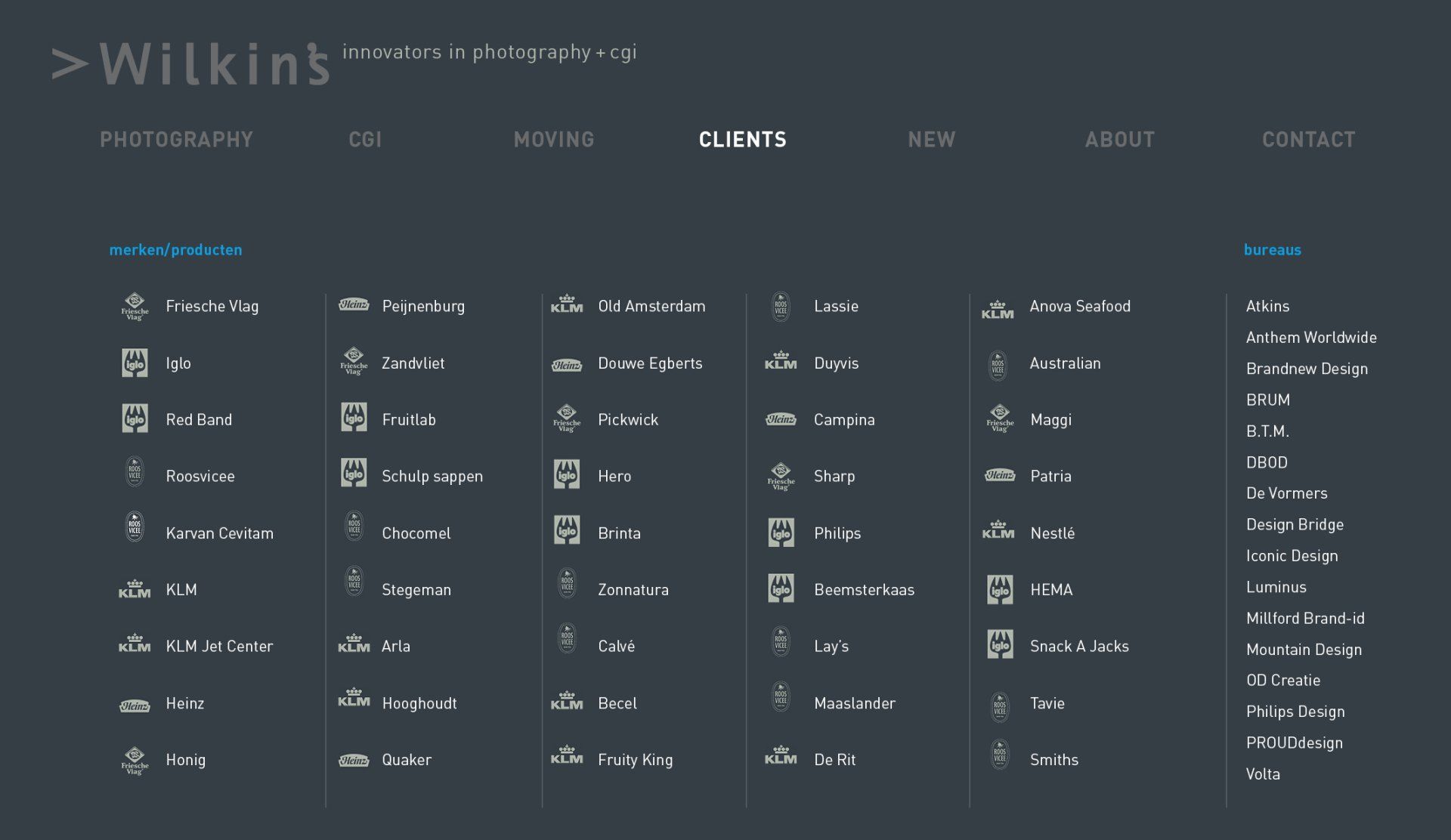Open the Atkins bureau entry
Image resolution: width=1451 pixels, height=840 pixels.
[x=1267, y=307]
